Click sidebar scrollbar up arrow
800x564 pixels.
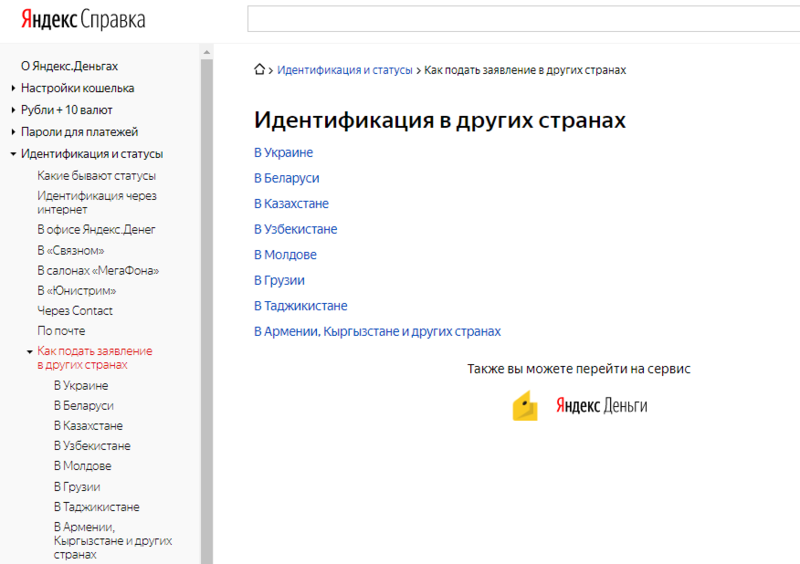click(207, 52)
